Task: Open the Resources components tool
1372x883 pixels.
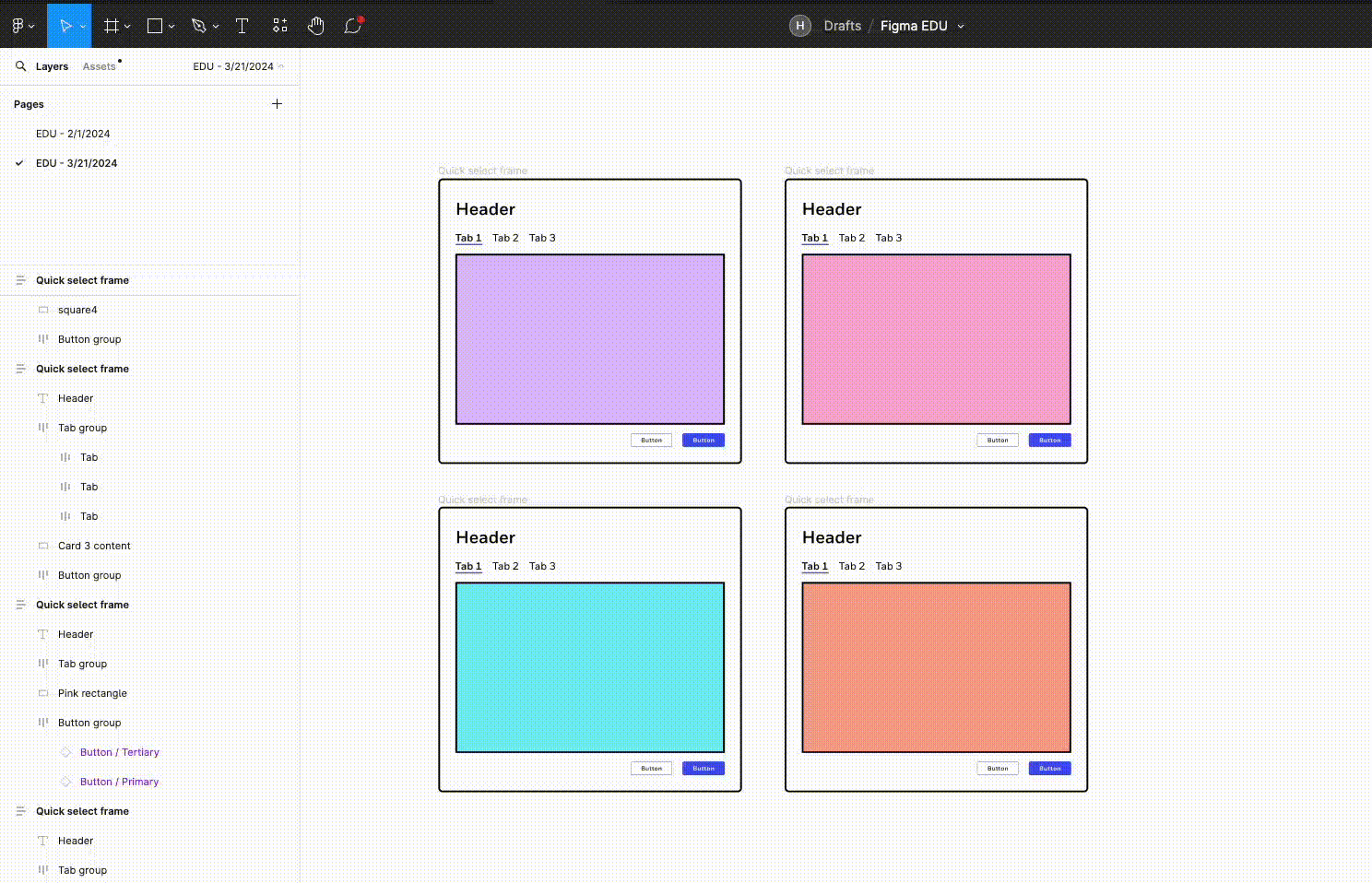Action: tap(280, 26)
